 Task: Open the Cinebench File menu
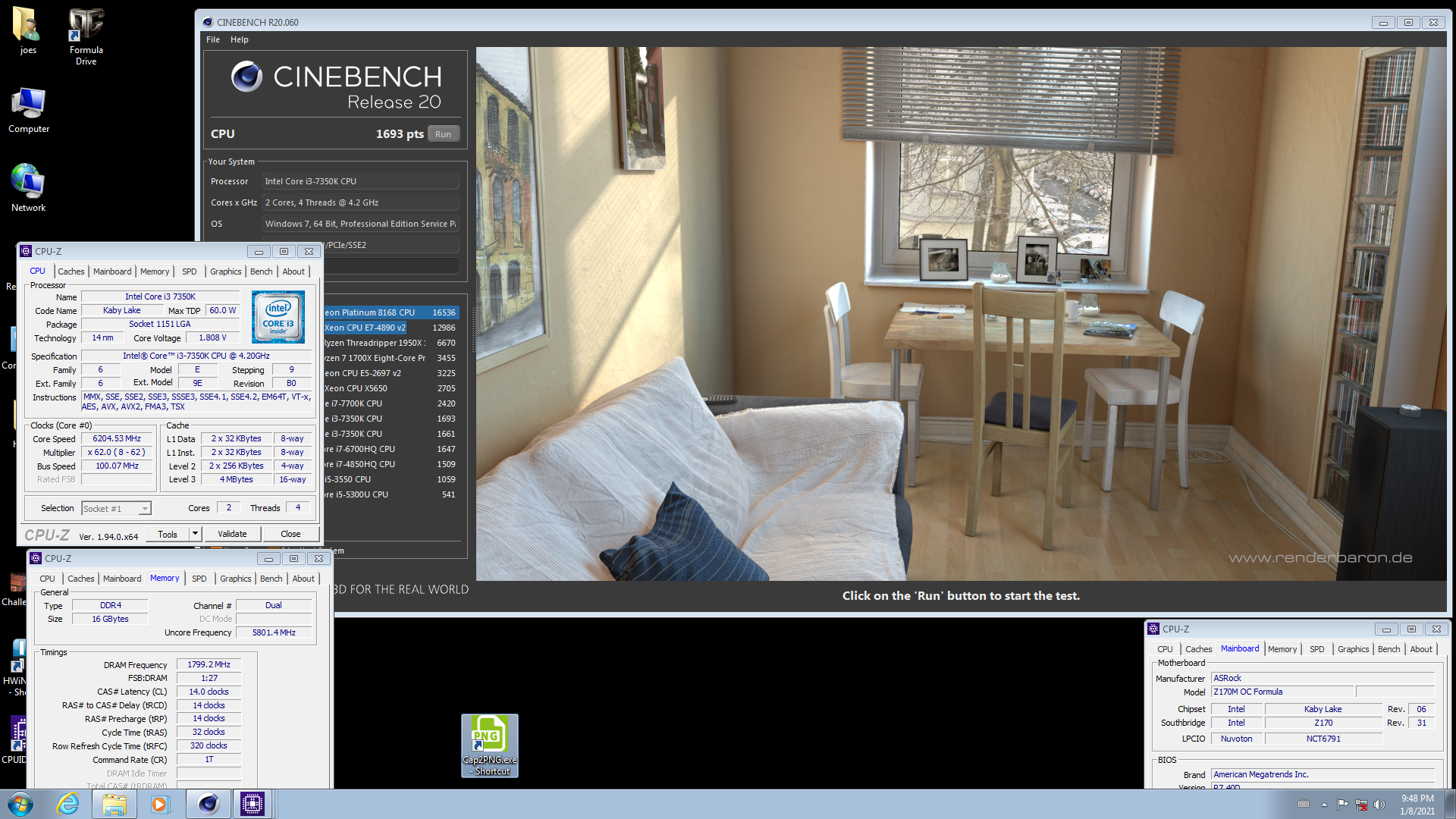click(213, 39)
